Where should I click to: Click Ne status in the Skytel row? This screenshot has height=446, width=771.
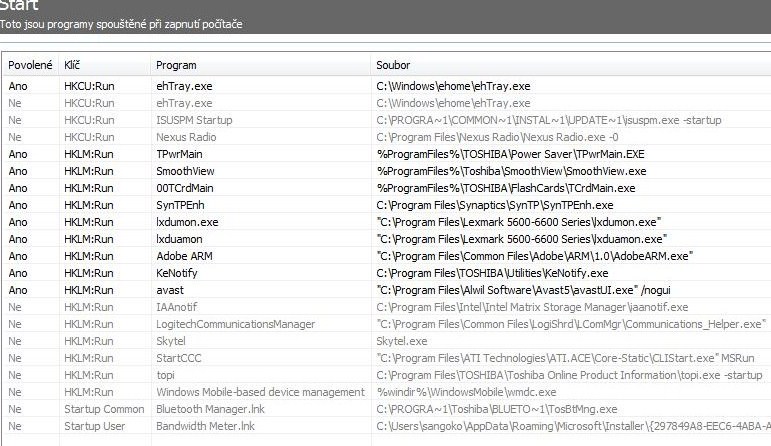tap(15, 341)
